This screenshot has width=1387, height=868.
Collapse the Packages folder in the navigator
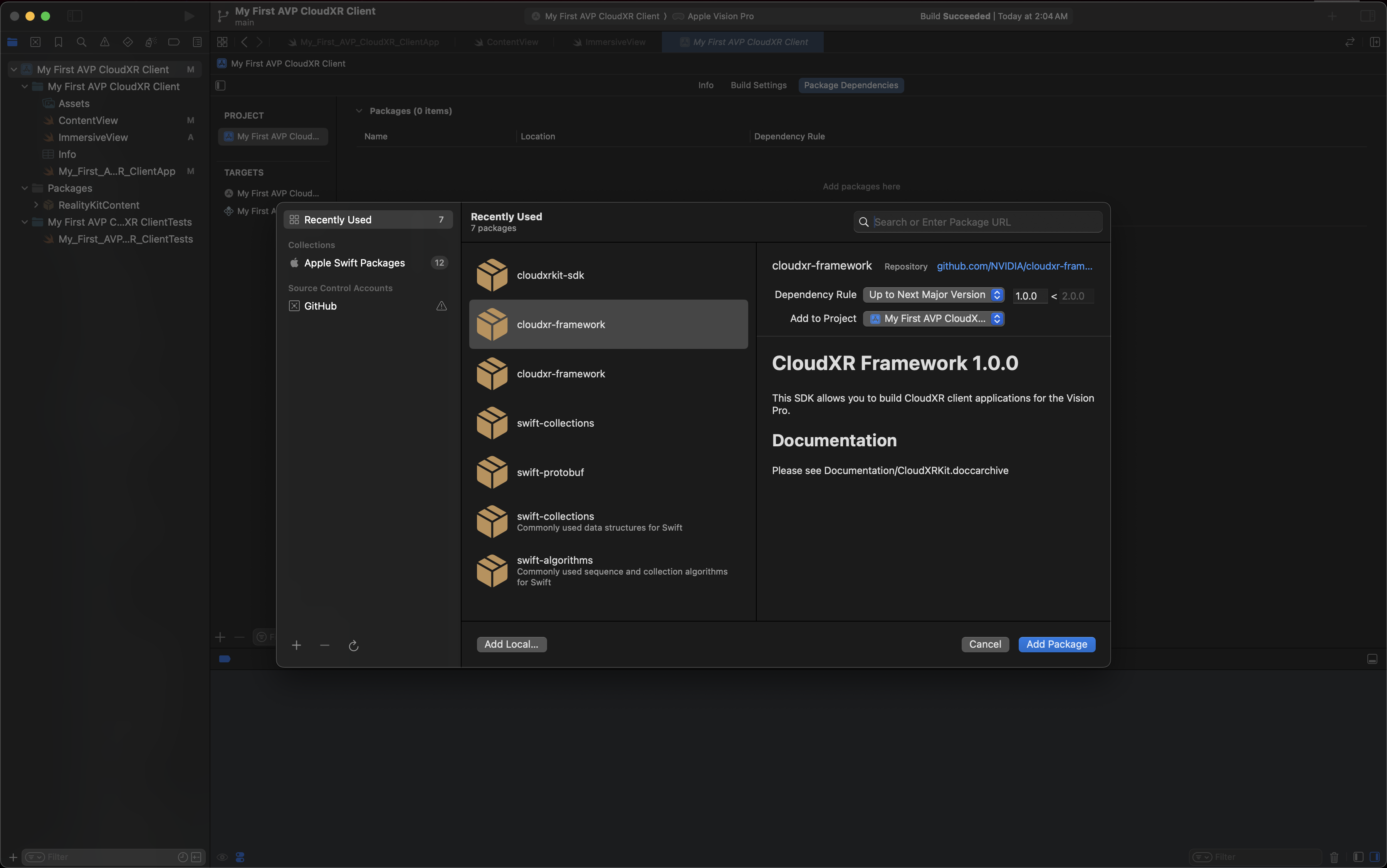click(25, 188)
